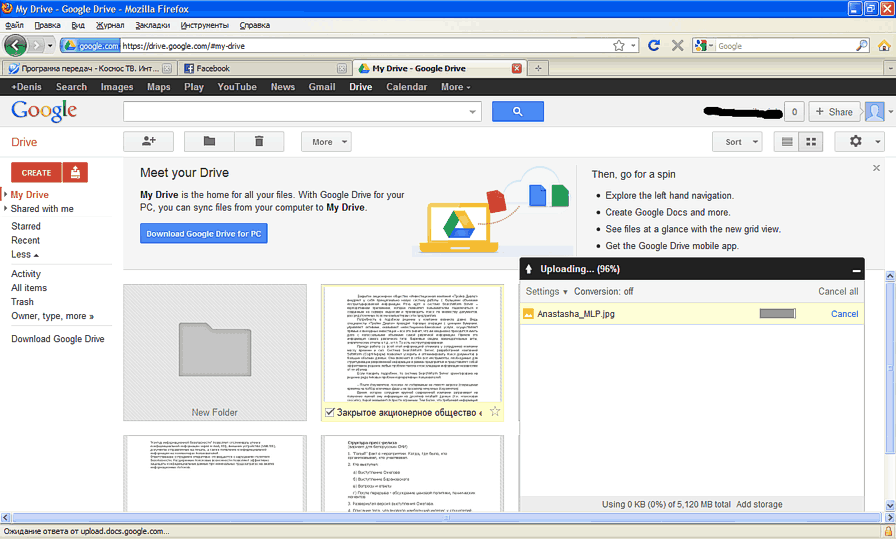Screen dimensions: 896x539
Task: Open the Recent section in sidebar
Action: [25, 240]
